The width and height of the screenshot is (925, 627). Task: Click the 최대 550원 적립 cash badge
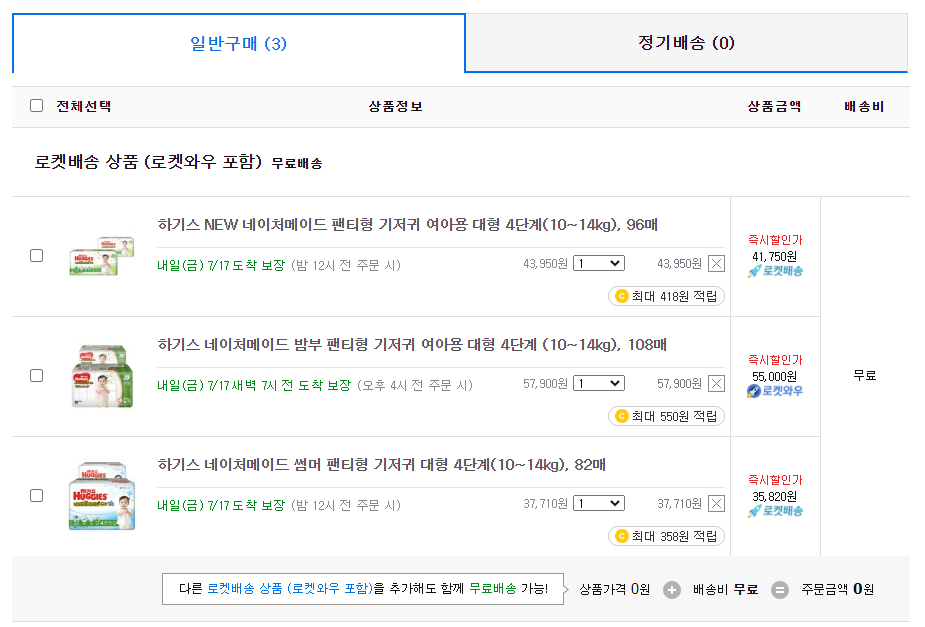(666, 416)
